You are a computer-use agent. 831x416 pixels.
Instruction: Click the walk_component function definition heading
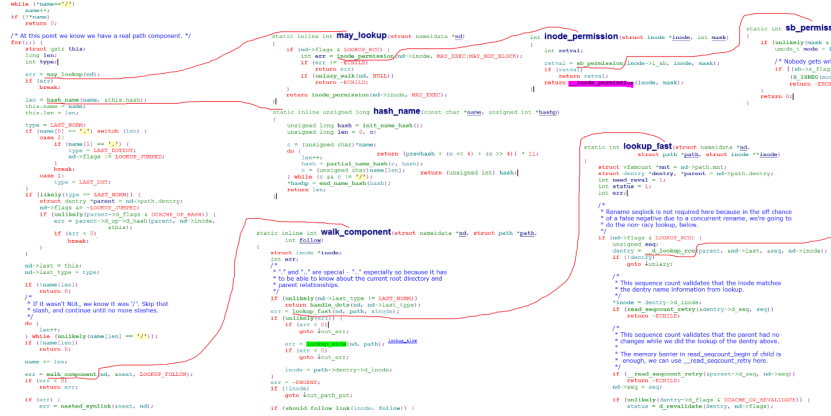coord(356,232)
